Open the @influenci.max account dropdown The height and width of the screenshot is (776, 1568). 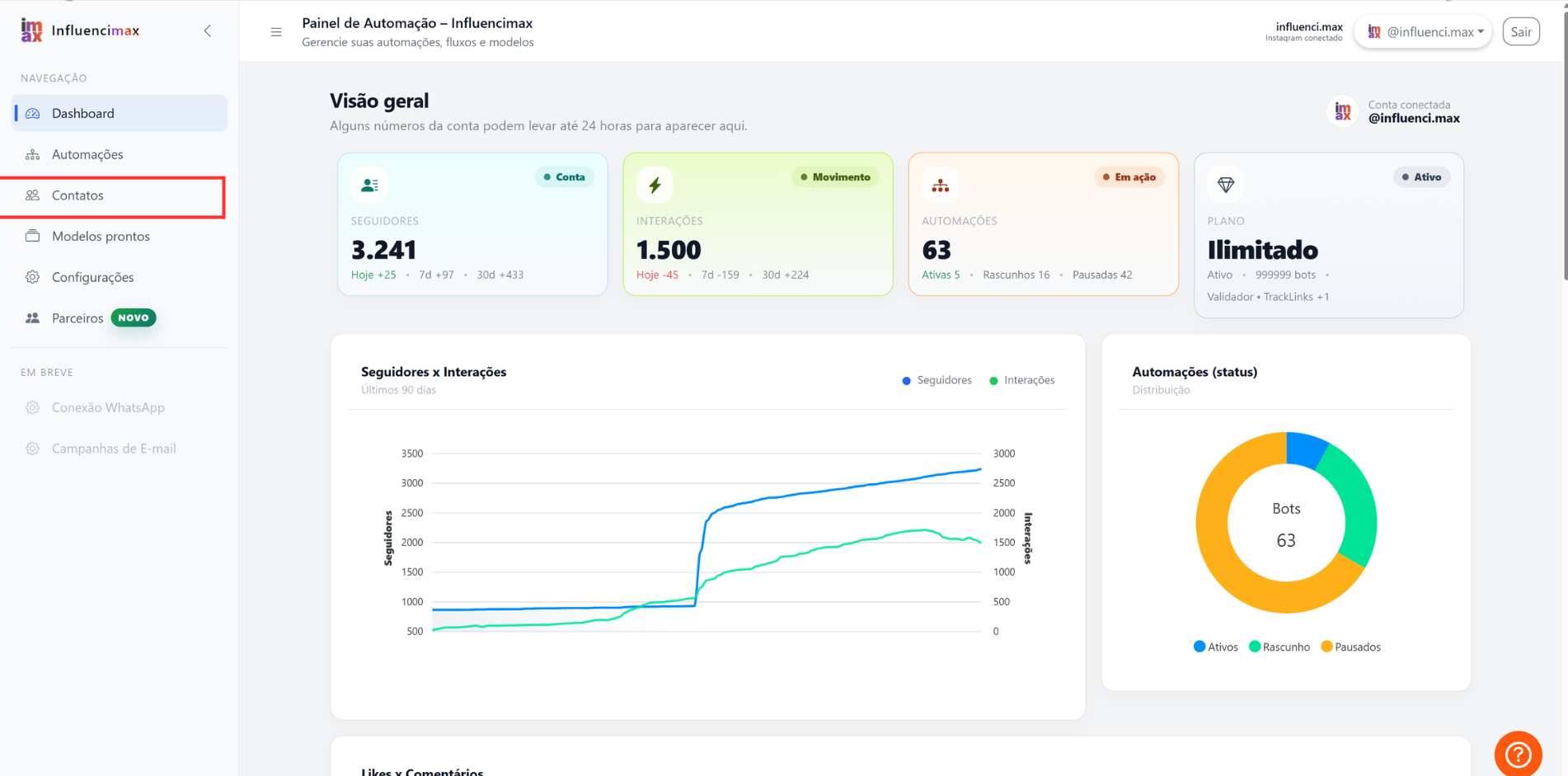coord(1424,32)
